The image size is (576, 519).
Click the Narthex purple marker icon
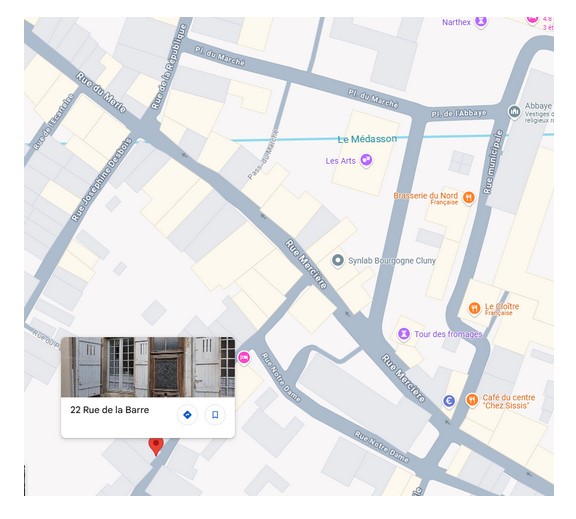481,22
